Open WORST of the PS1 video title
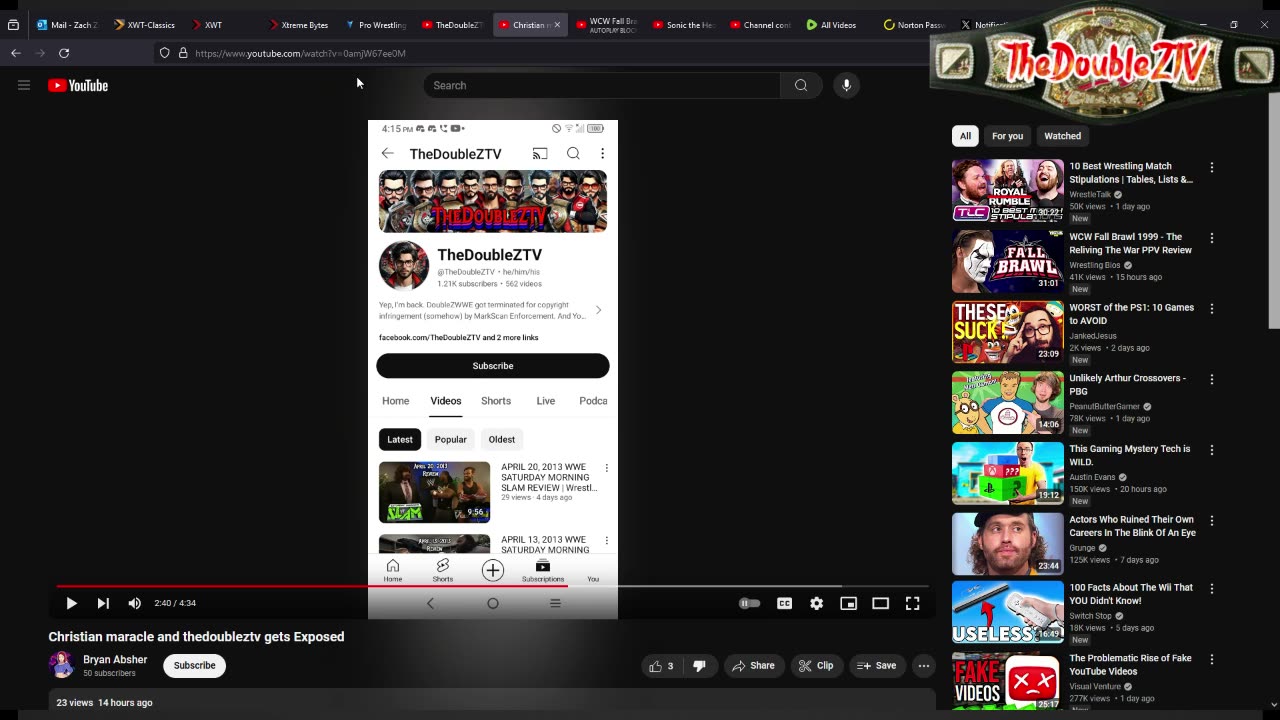Screen dimensions: 1280x720 (x=1131, y=314)
